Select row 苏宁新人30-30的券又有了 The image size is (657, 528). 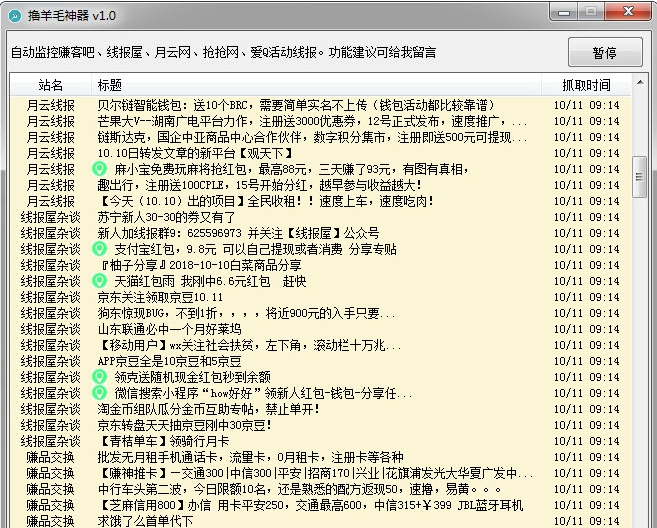(x=321, y=217)
